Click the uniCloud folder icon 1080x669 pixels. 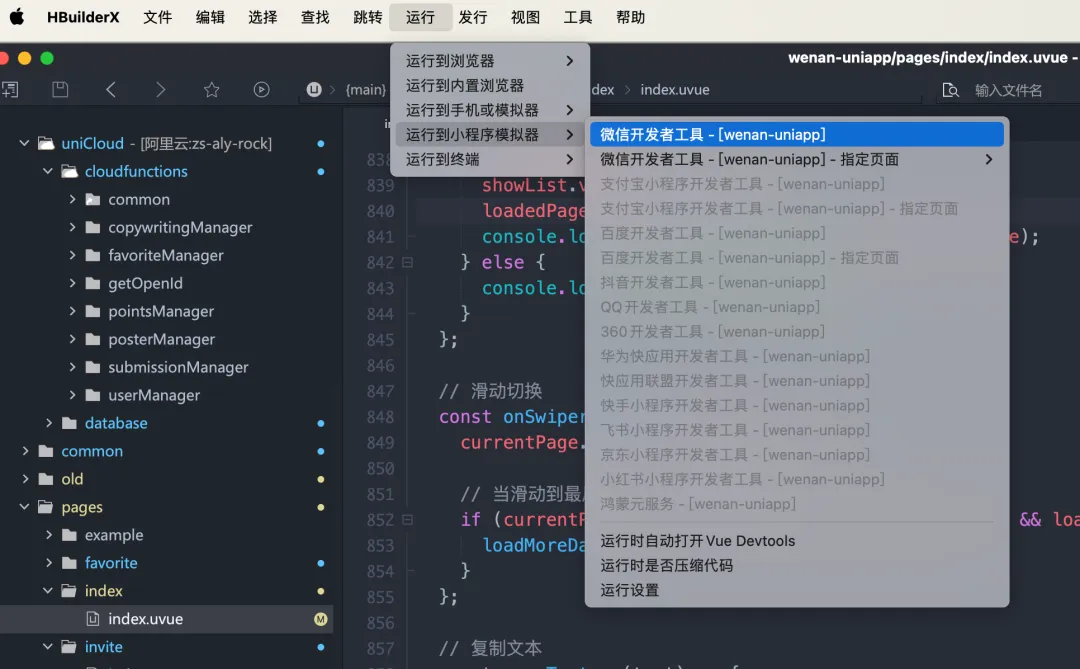click(x=46, y=143)
